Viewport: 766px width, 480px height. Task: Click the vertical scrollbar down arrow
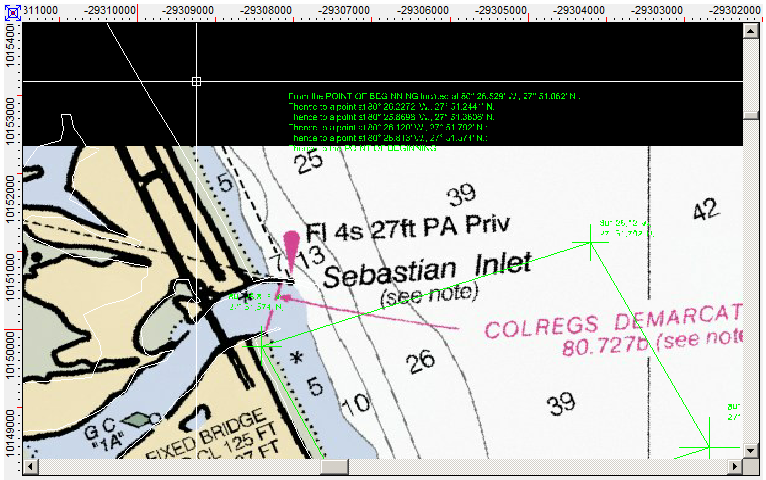pos(750,450)
